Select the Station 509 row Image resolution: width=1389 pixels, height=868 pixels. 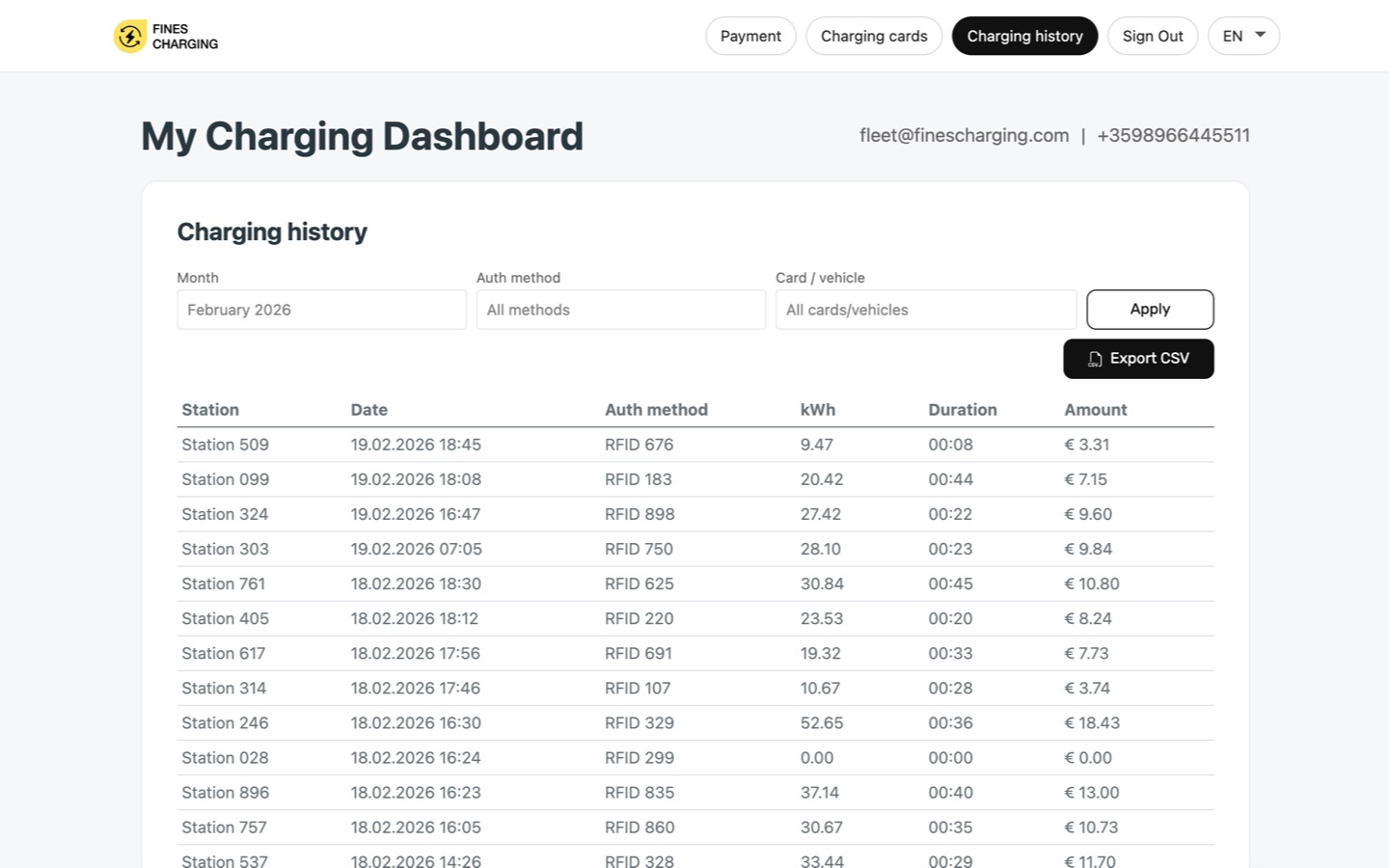tap(225, 445)
